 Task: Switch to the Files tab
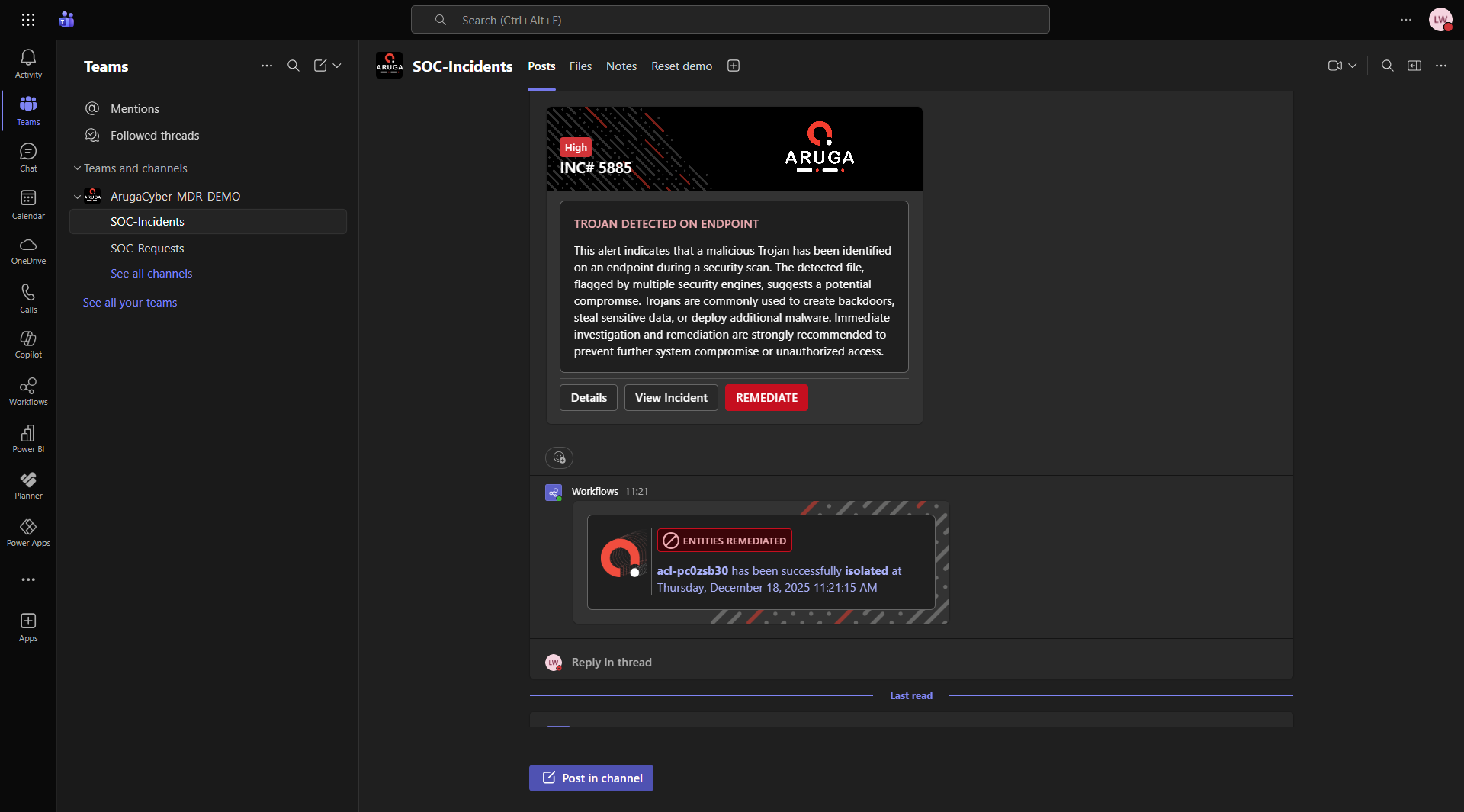coord(580,66)
